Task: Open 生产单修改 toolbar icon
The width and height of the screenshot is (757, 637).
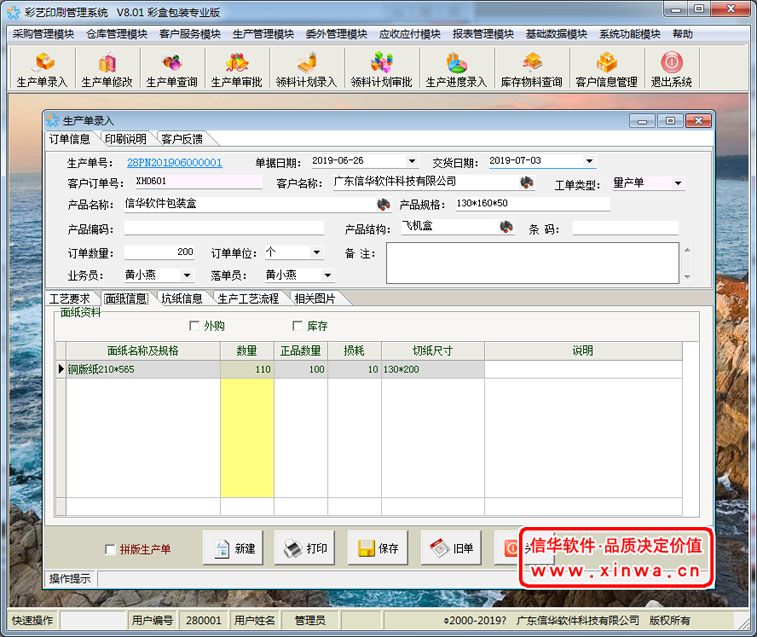Action: tap(107, 69)
